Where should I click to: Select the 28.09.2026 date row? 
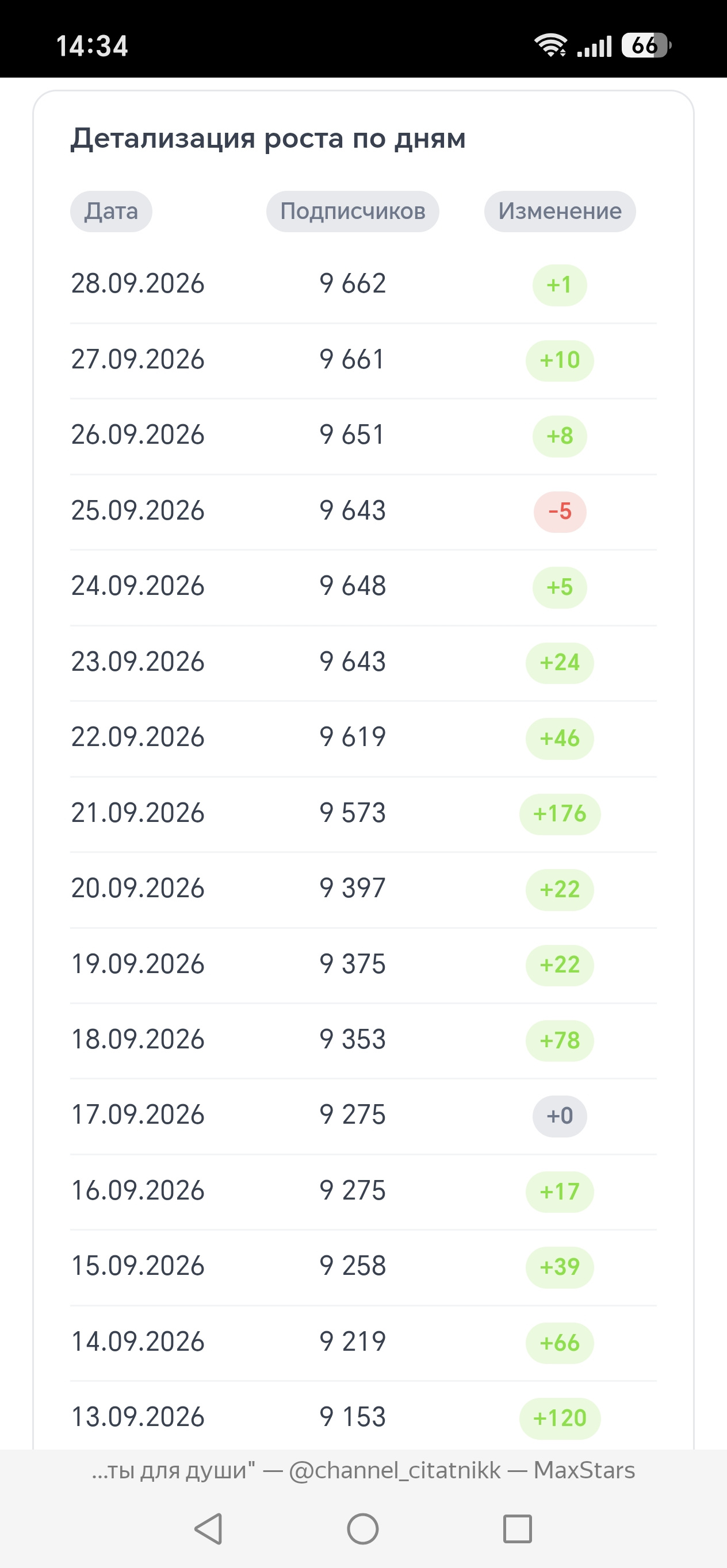click(363, 285)
